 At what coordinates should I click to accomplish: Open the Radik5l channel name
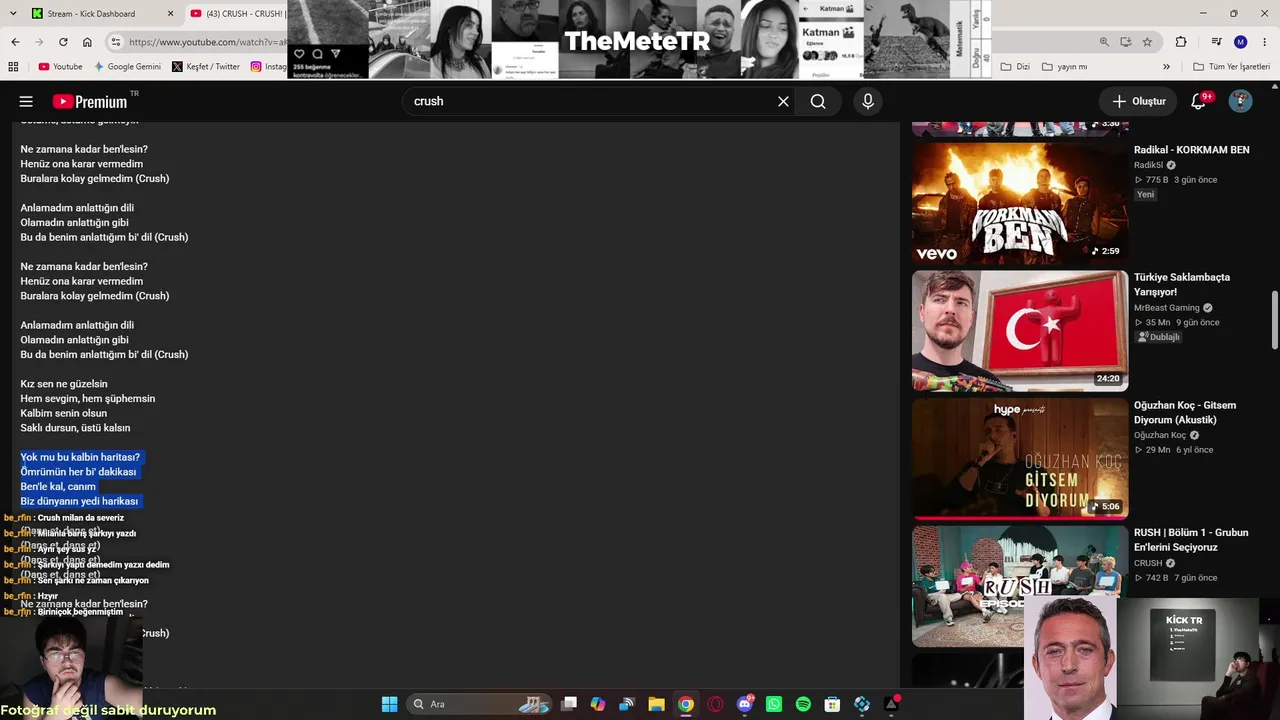point(1148,165)
